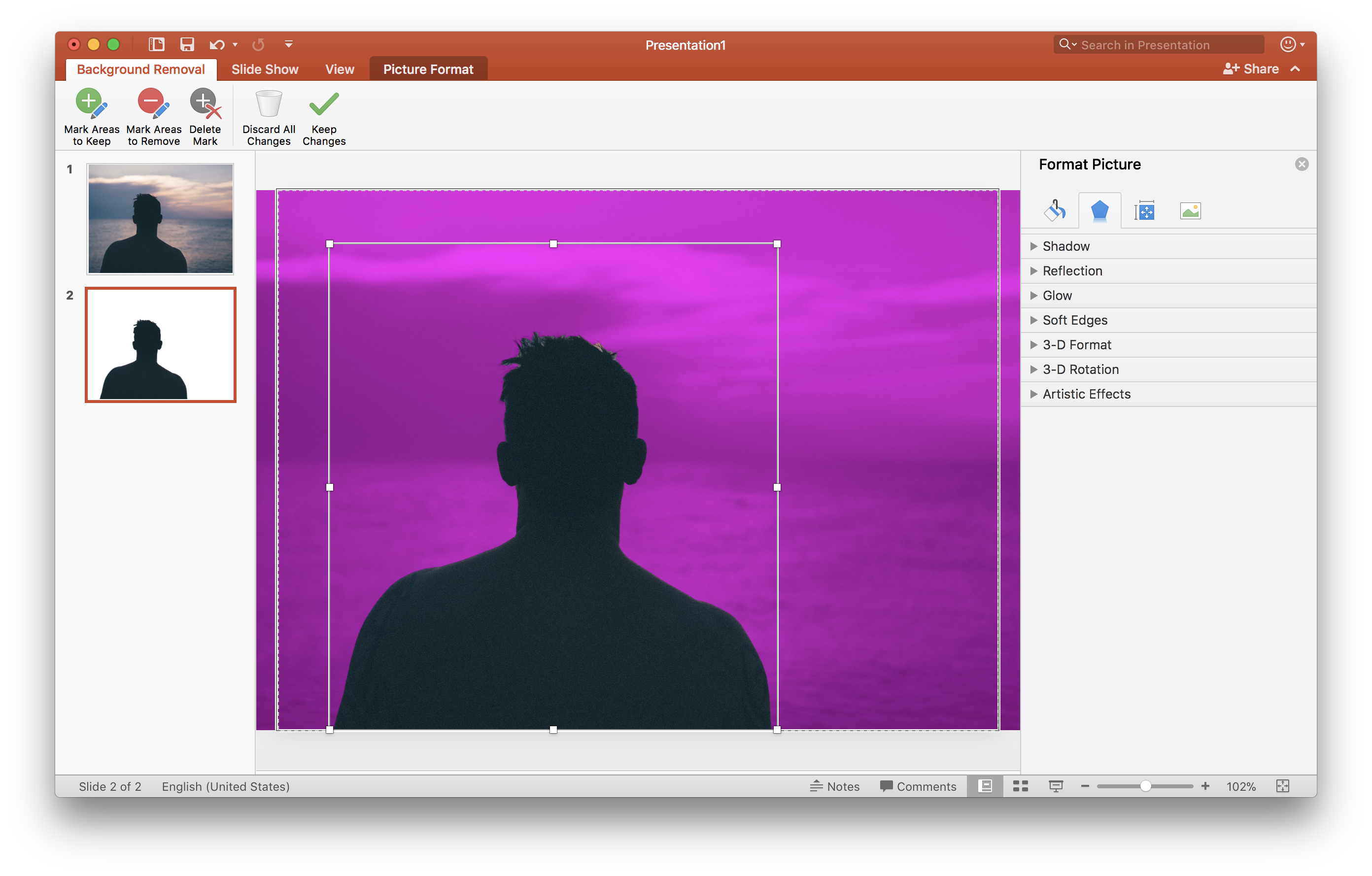The width and height of the screenshot is (1372, 876).
Task: Open the Picture Format tab
Action: click(x=428, y=69)
